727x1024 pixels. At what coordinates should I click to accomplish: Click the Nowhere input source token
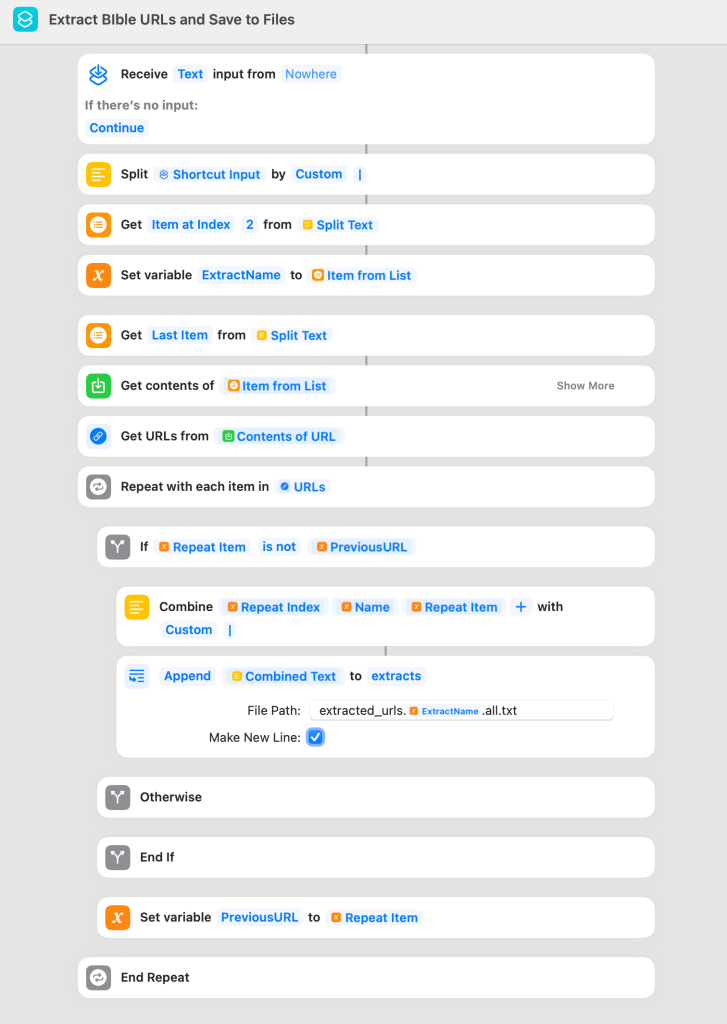pos(310,74)
